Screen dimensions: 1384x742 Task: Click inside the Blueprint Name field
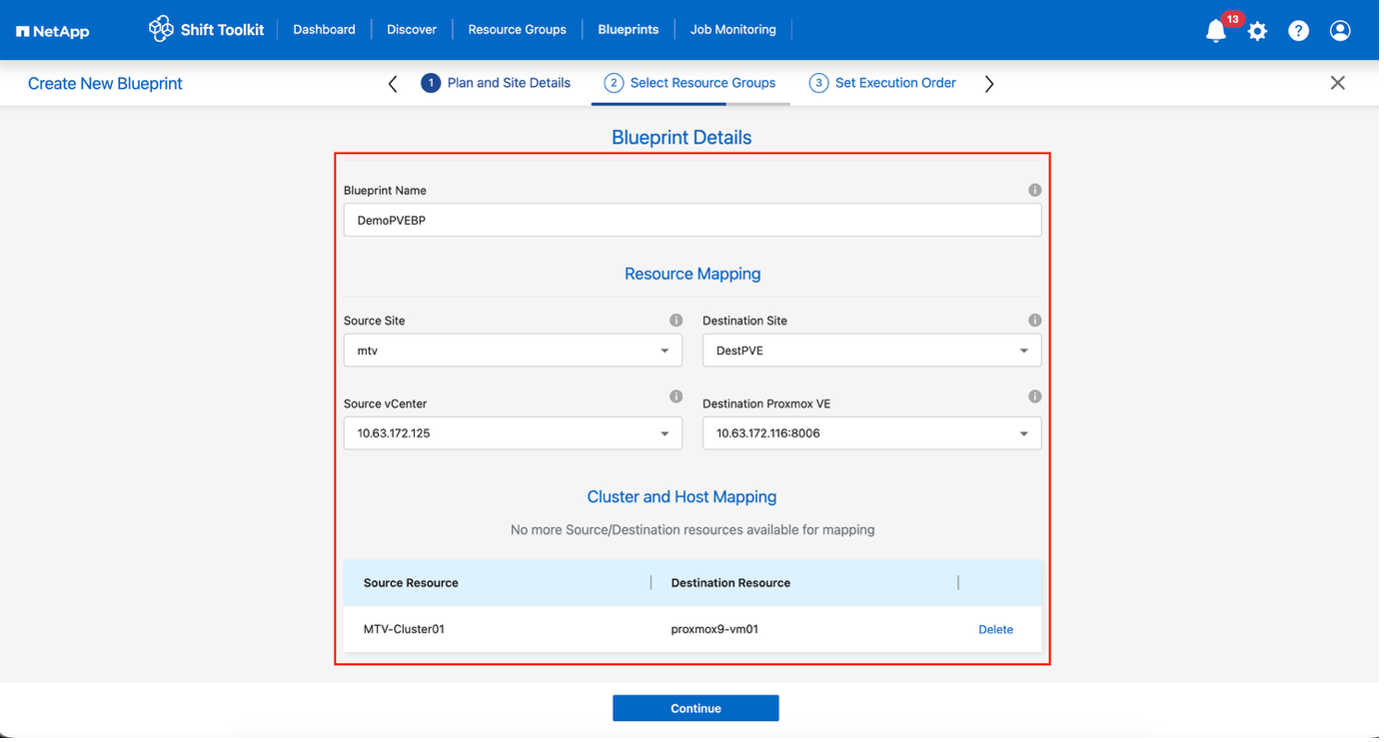click(692, 219)
